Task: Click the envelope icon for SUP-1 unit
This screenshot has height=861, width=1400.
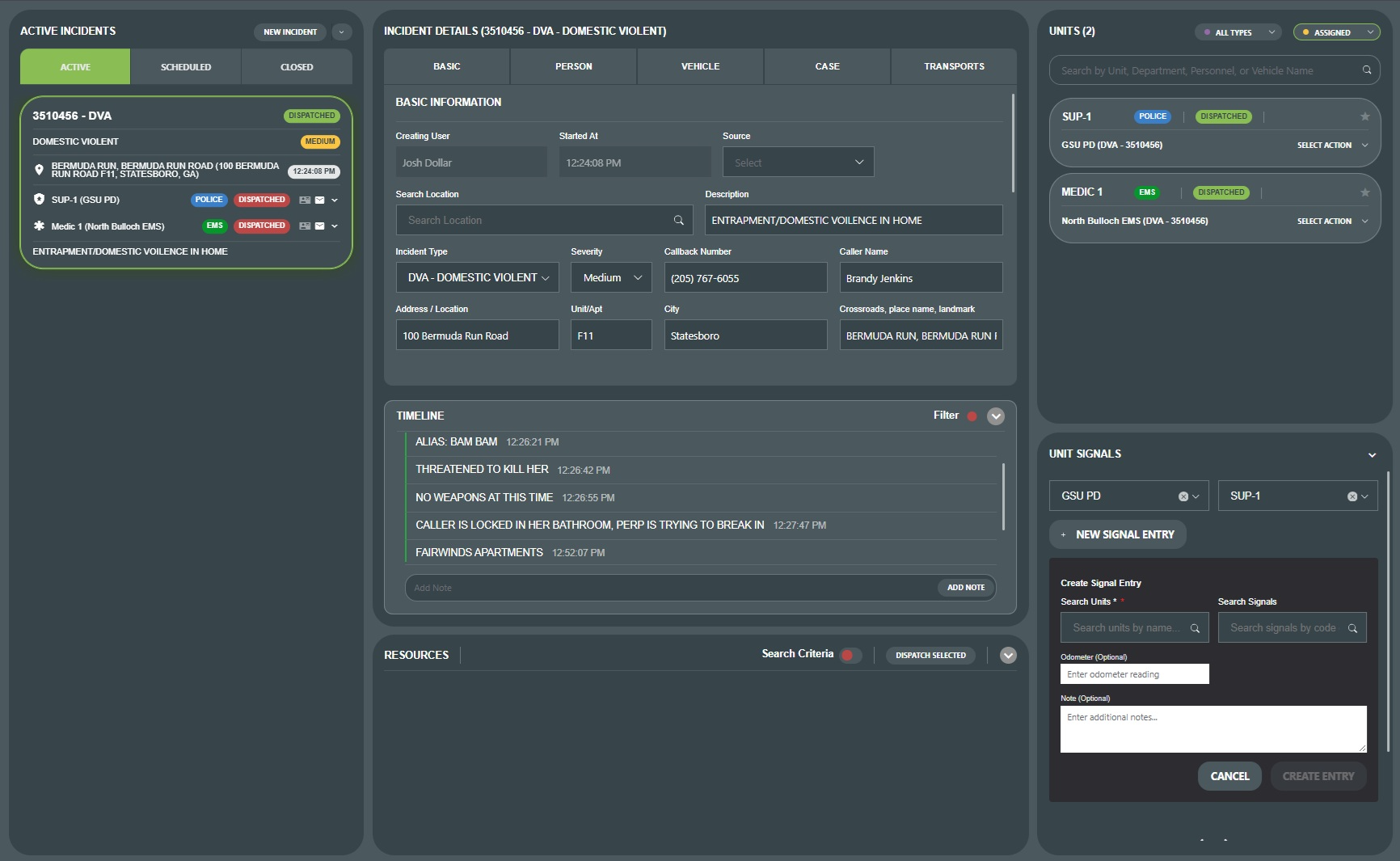Action: pos(319,200)
